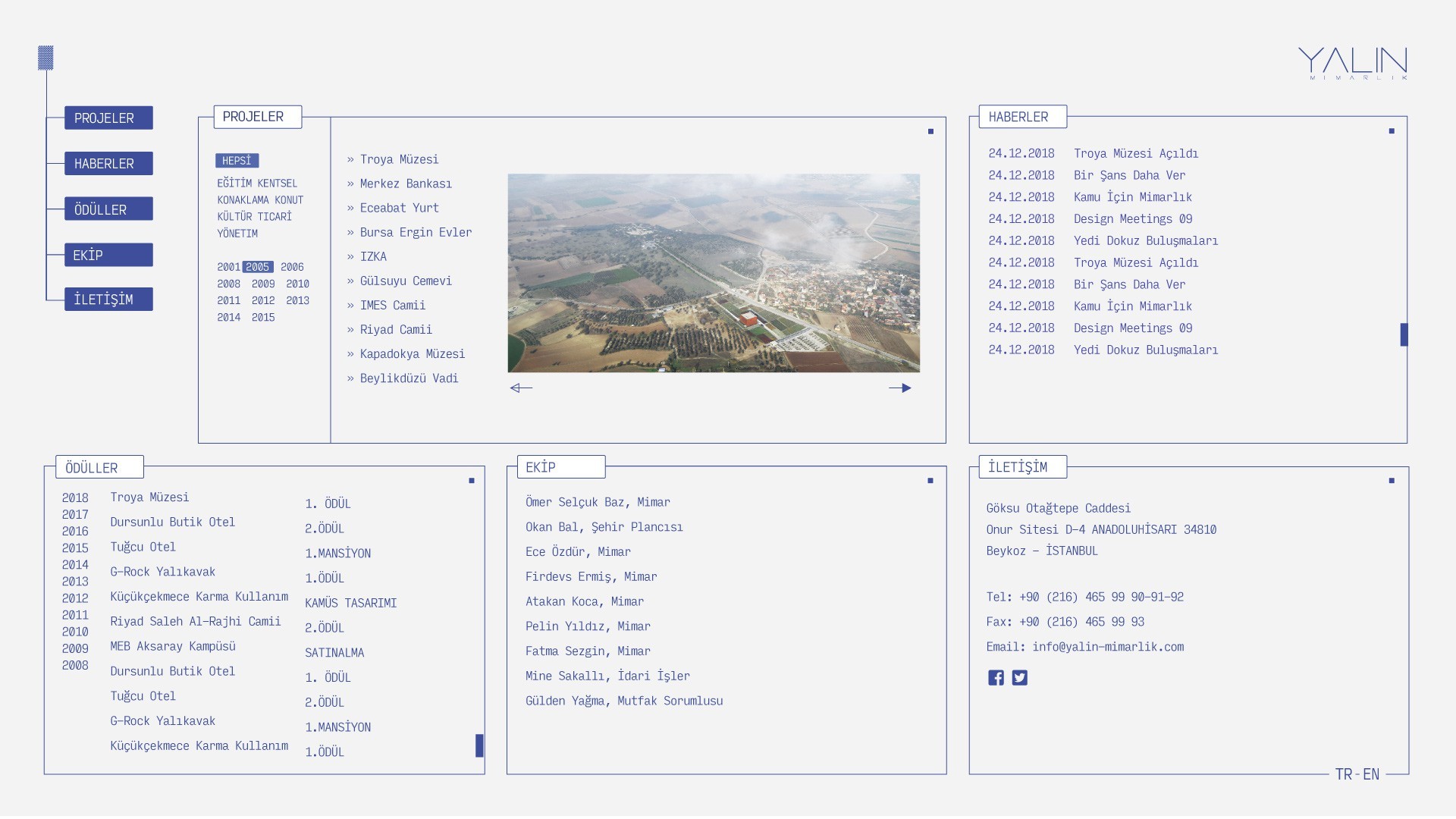Click the right arrow under project image
Image resolution: width=1456 pixels, height=819 pixels.
click(899, 388)
